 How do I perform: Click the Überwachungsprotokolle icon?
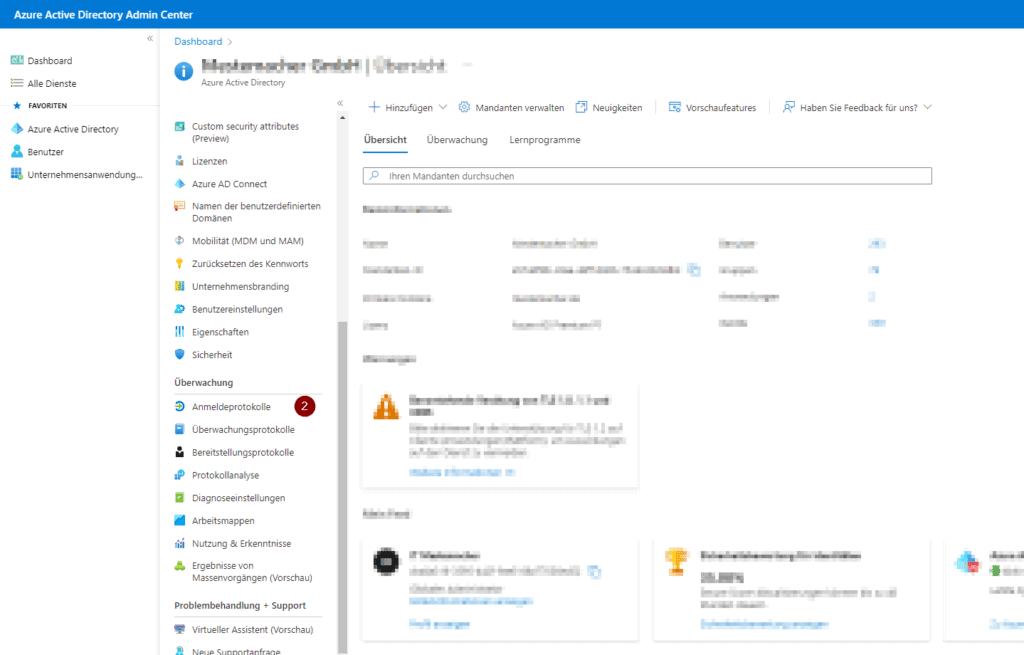click(x=180, y=429)
